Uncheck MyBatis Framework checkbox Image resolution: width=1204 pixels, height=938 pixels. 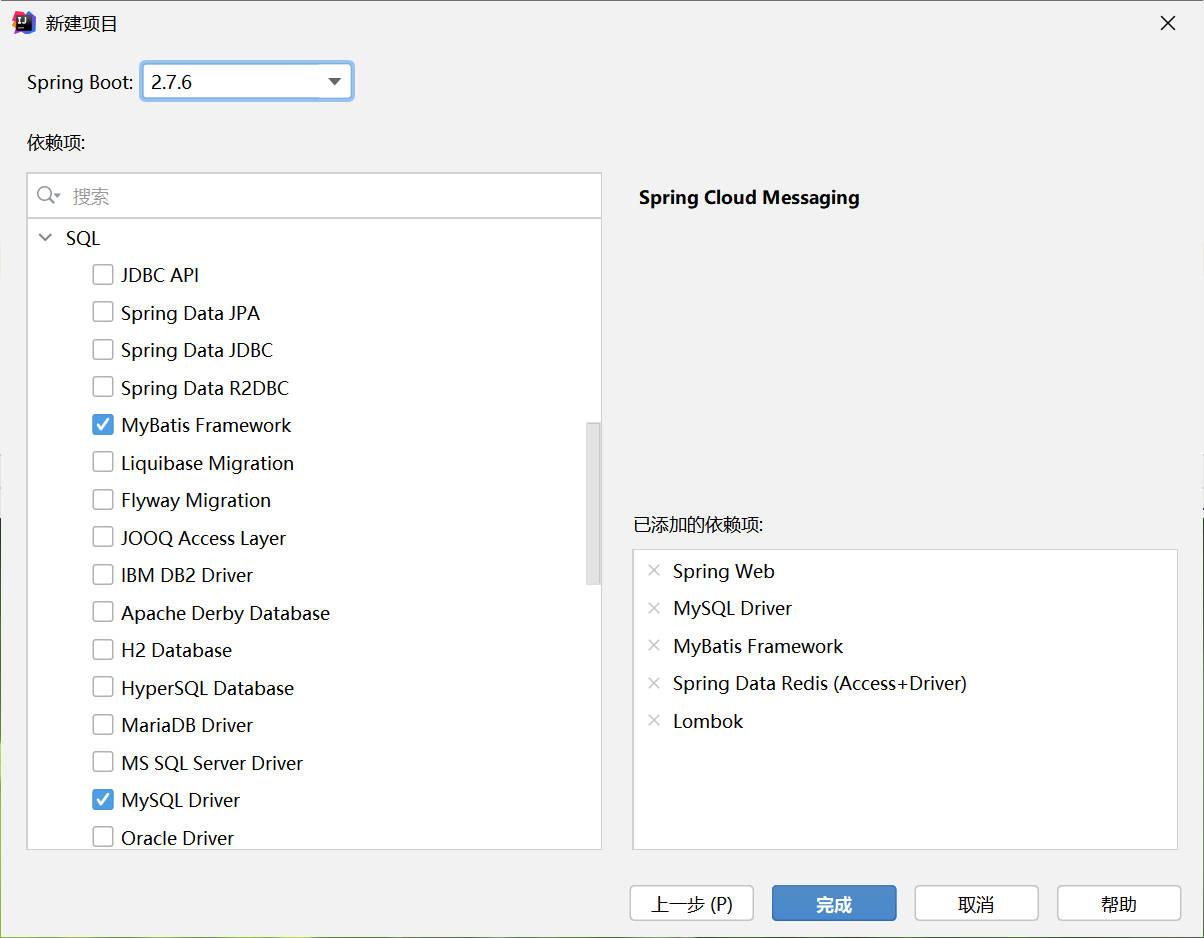103,425
